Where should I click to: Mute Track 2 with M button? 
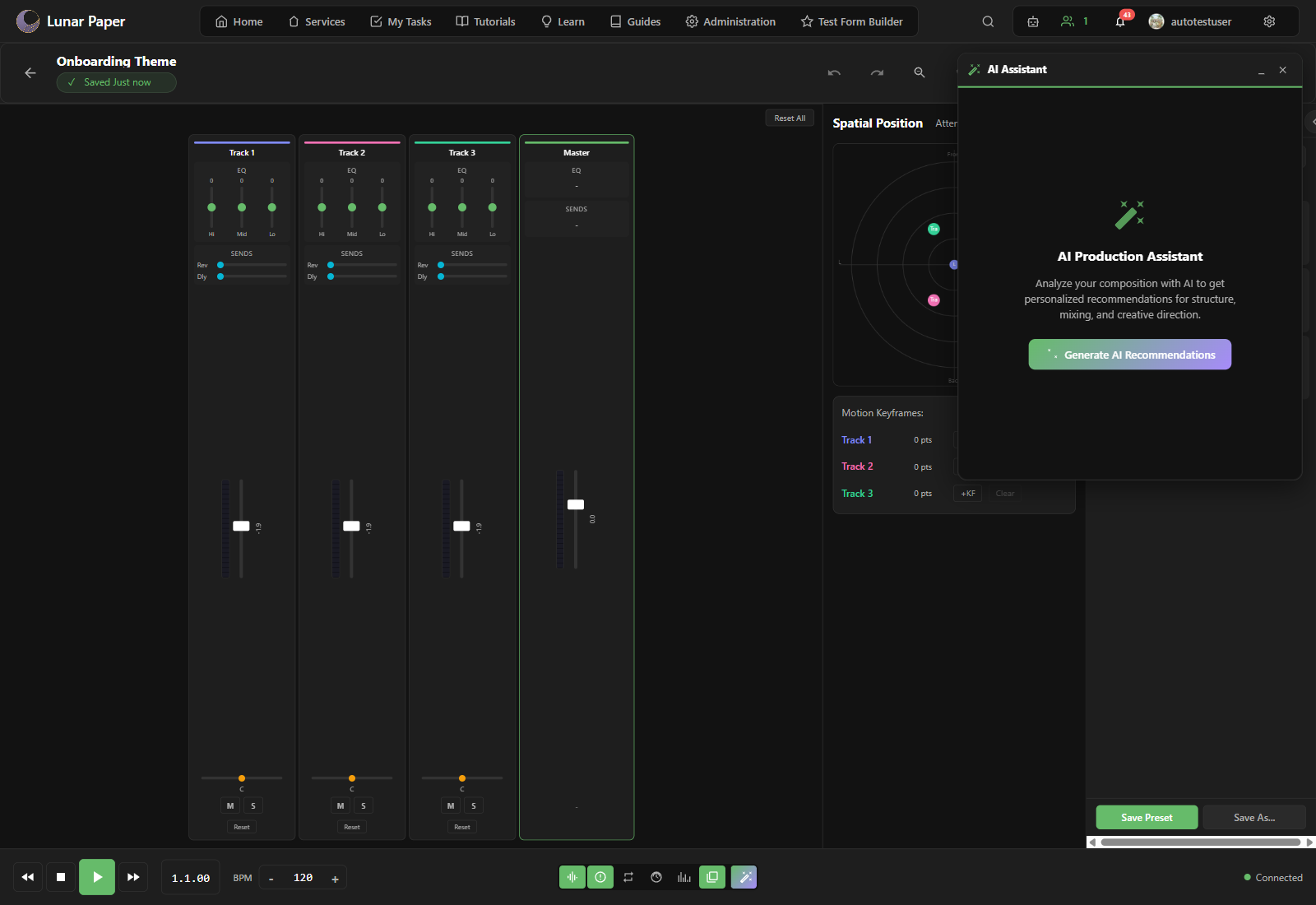[341, 805]
